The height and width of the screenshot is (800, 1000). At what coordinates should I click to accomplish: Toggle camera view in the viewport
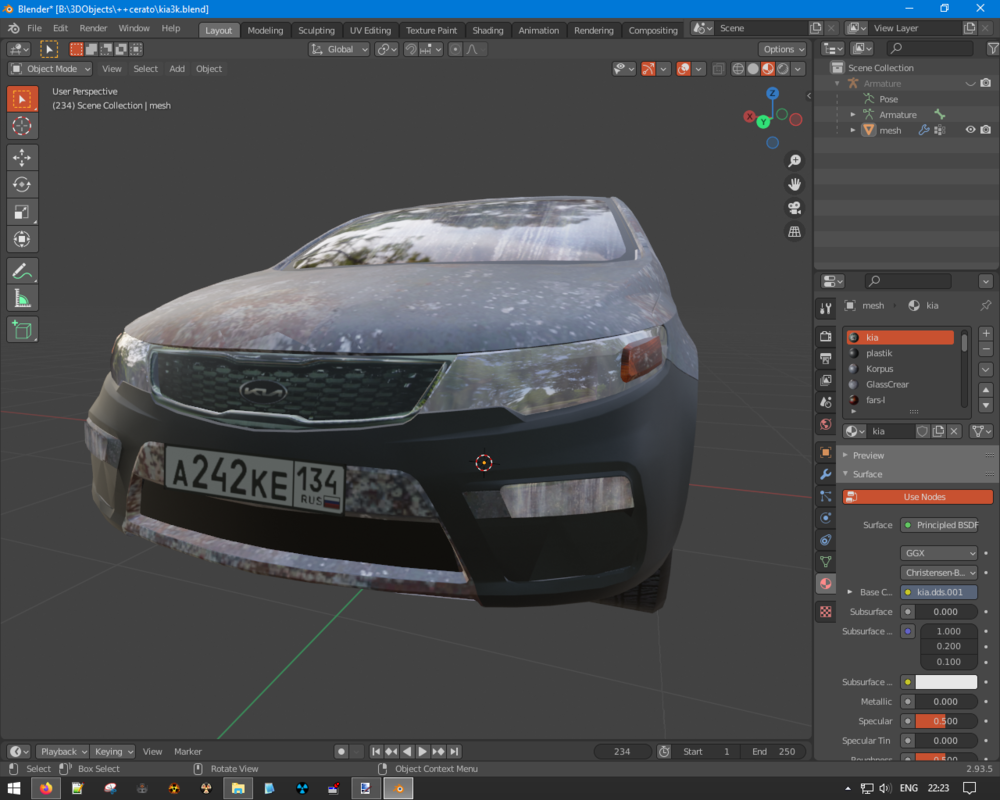794,208
